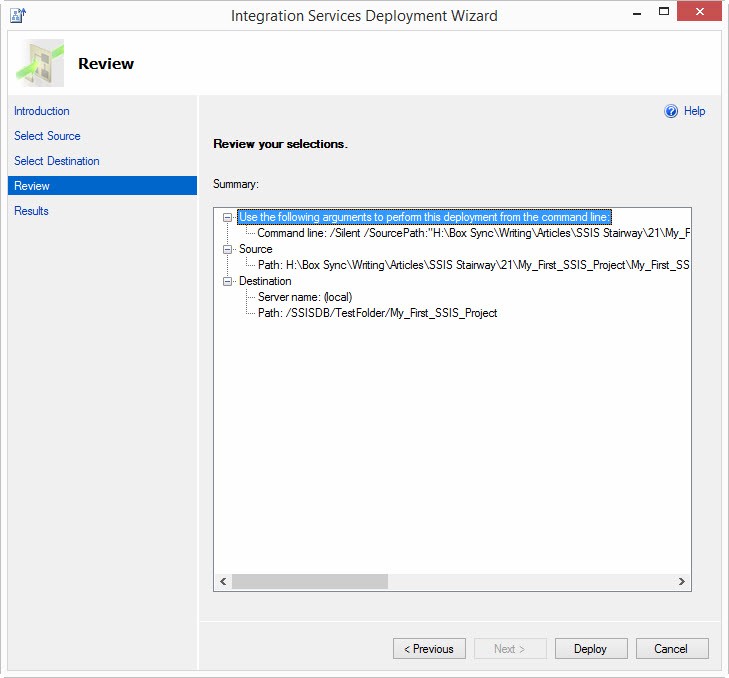The image size is (729, 678).
Task: Go to the Introduction step
Action: point(42,111)
